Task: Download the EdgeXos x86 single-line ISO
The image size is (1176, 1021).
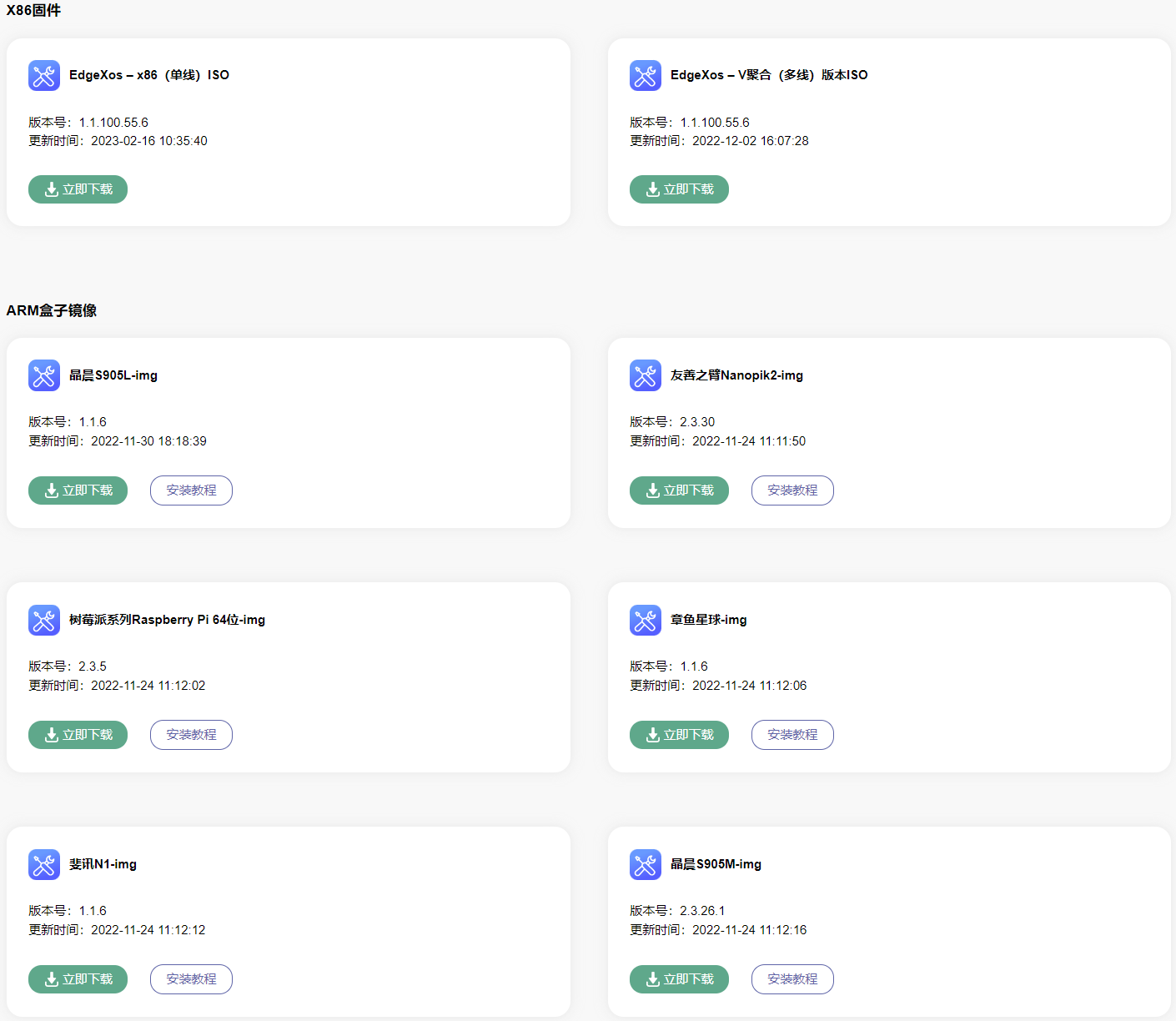Action: 78,189
